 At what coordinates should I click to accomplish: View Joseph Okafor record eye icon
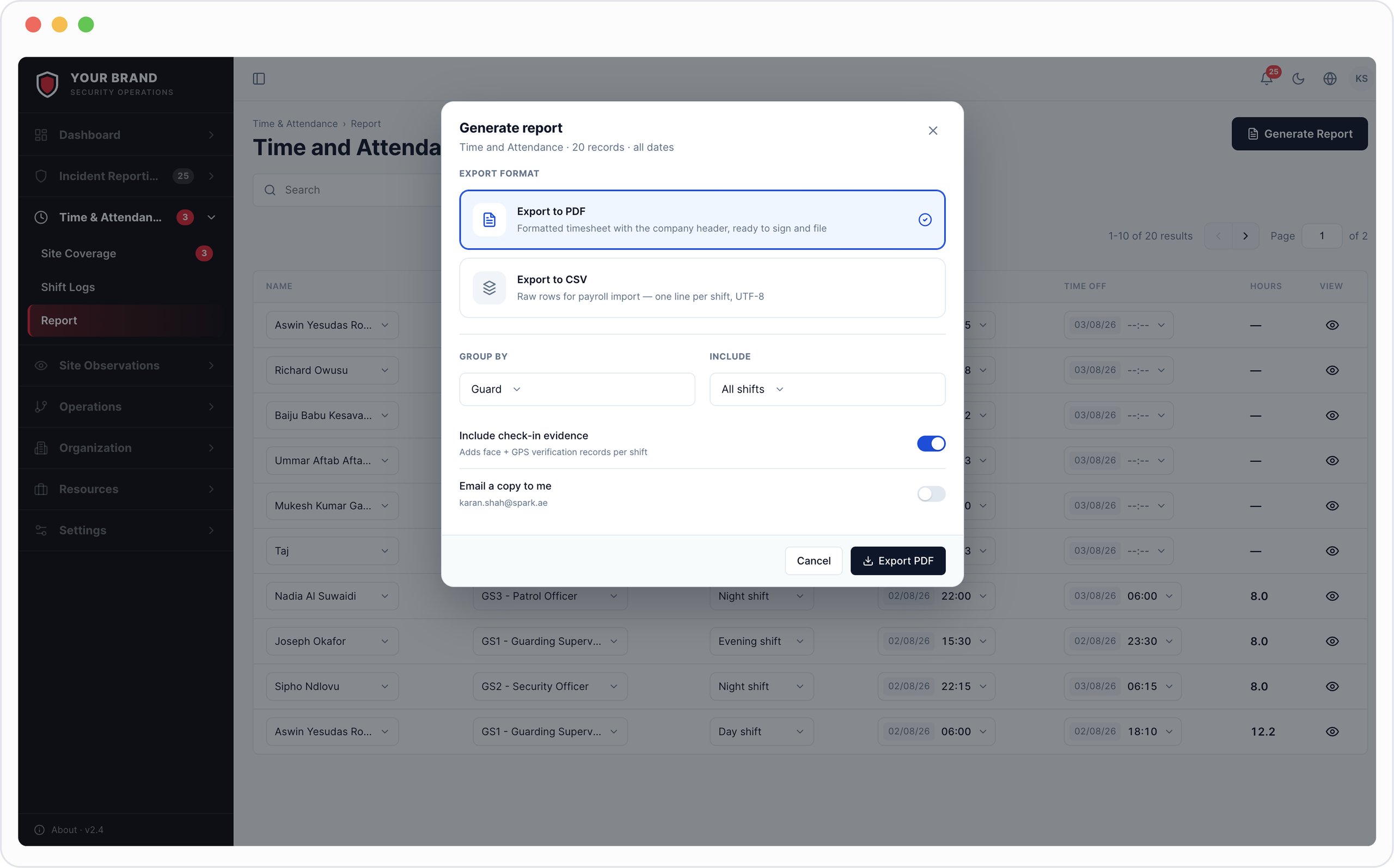click(1332, 641)
